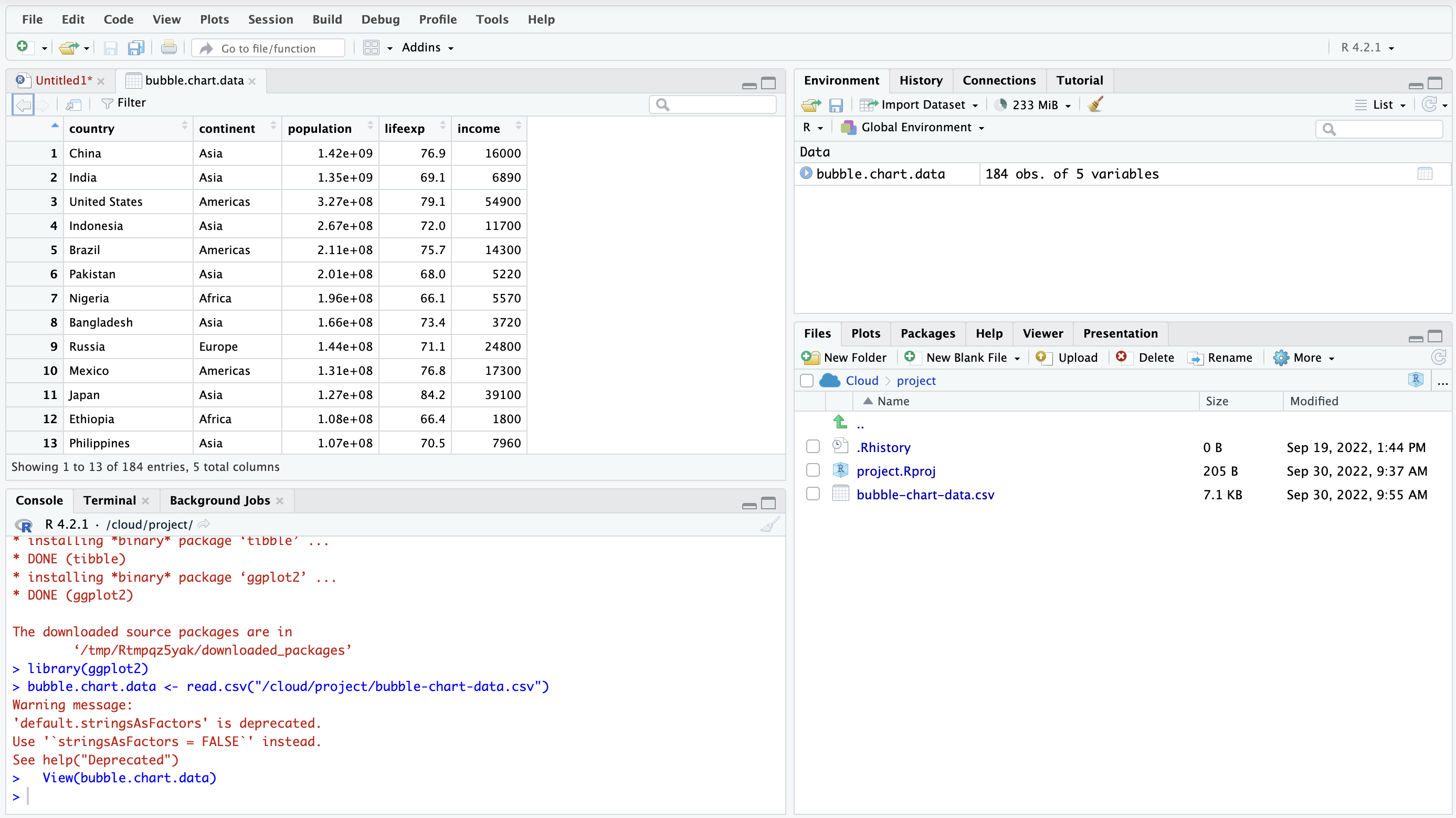Expand the Addins menu

[427, 47]
